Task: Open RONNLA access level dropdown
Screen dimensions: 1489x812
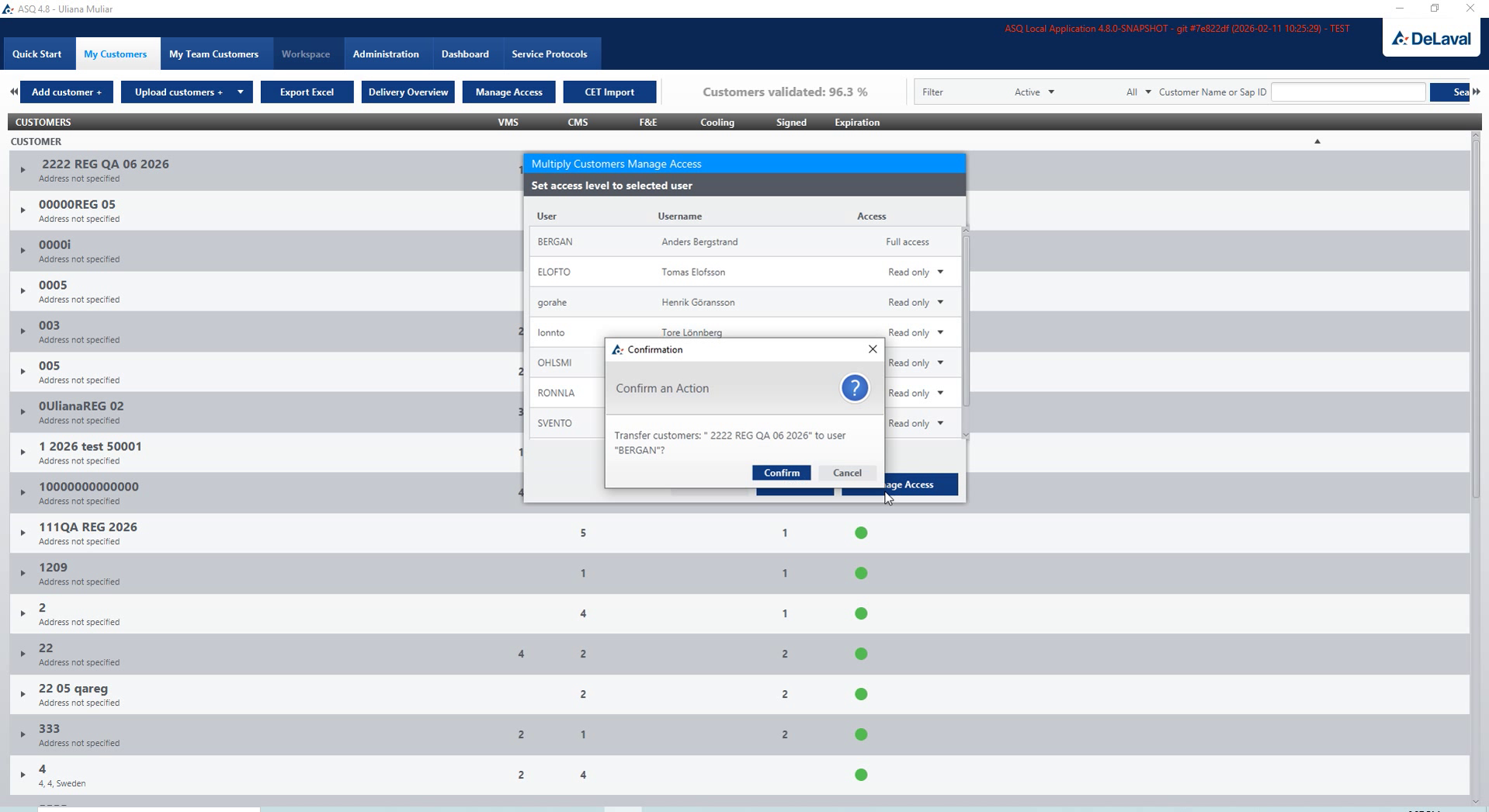Action: click(940, 393)
